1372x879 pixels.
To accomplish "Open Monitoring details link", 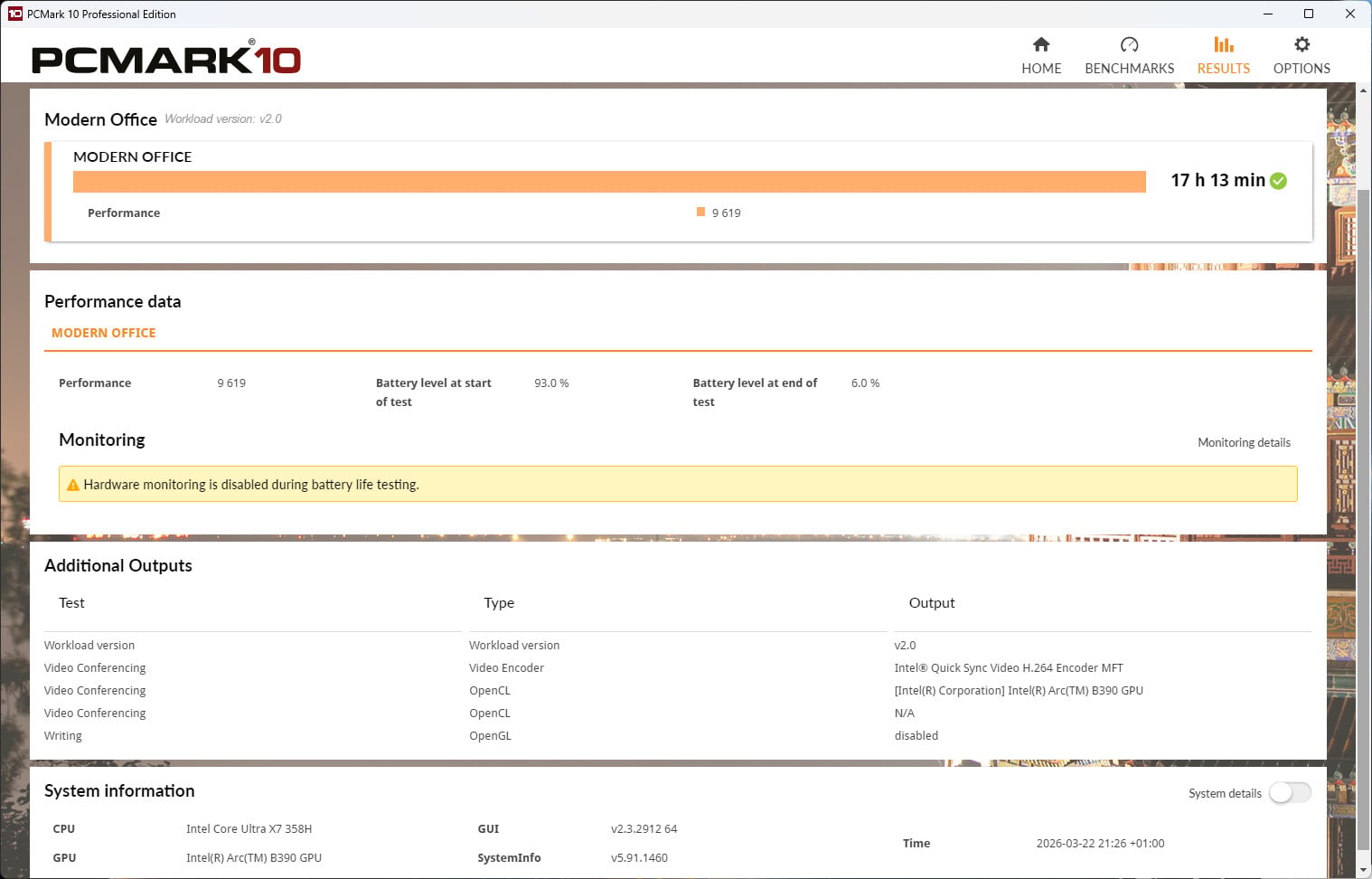I will click(1244, 442).
